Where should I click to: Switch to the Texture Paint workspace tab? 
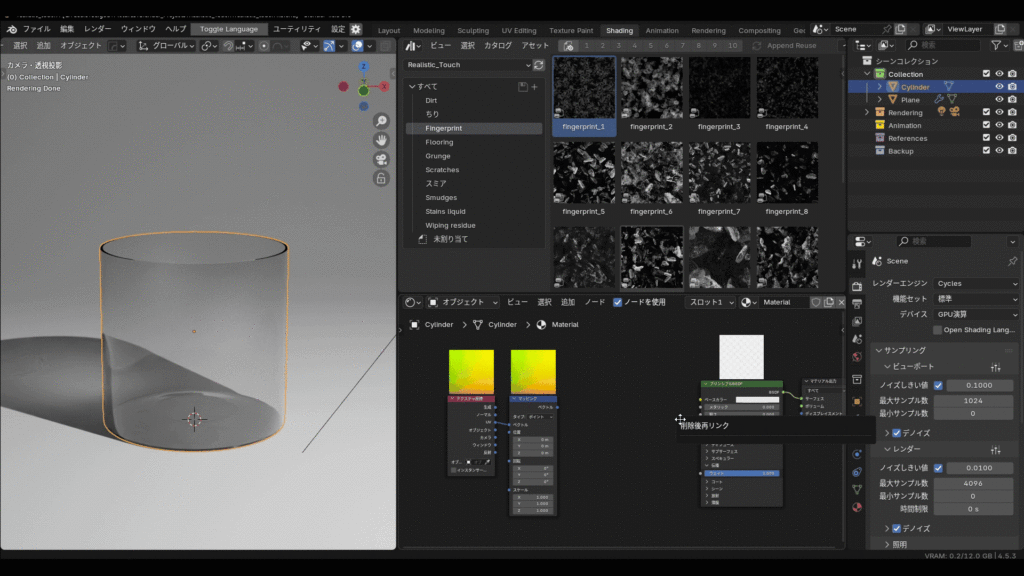pyautogui.click(x=570, y=30)
